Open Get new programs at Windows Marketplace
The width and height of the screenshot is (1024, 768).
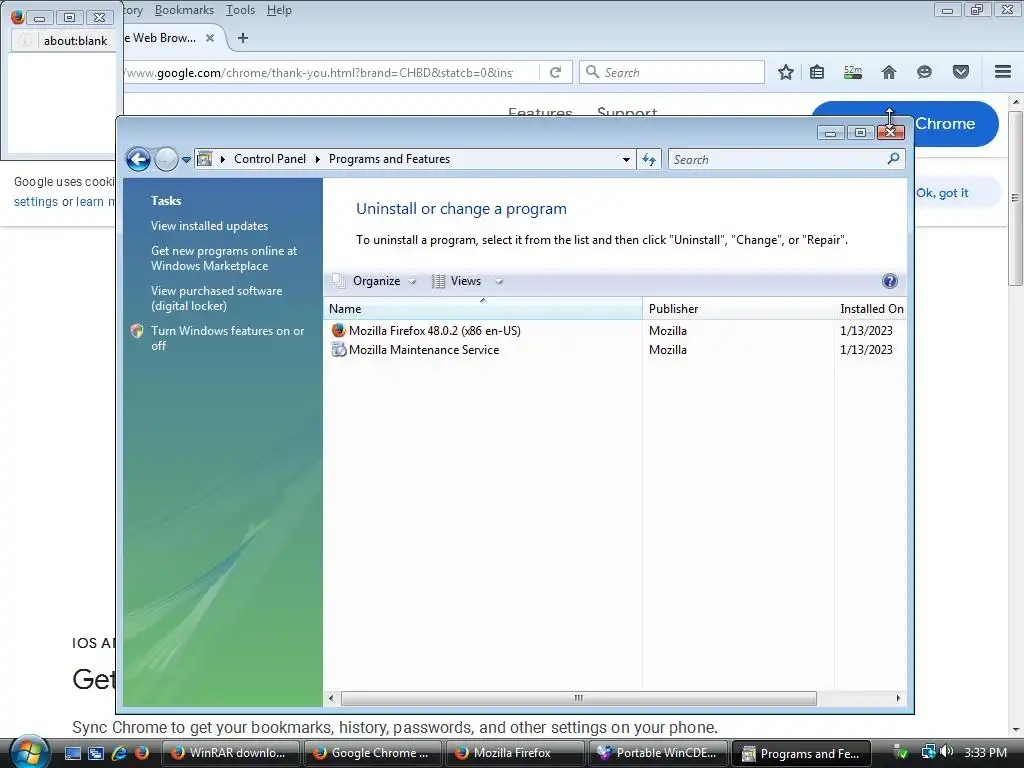coord(224,259)
